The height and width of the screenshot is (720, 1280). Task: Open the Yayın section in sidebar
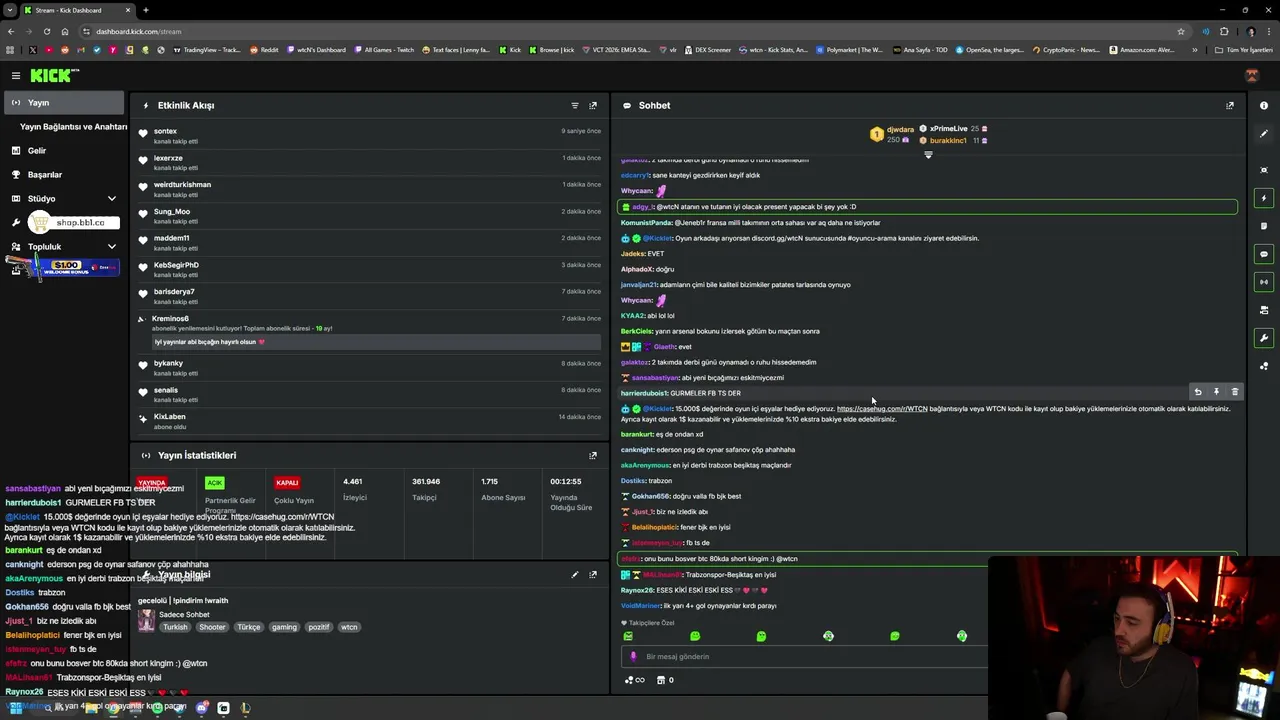point(63,103)
